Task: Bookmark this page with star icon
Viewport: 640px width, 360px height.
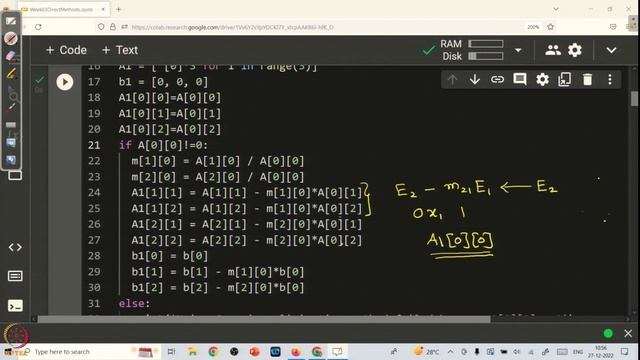Action: (x=551, y=27)
